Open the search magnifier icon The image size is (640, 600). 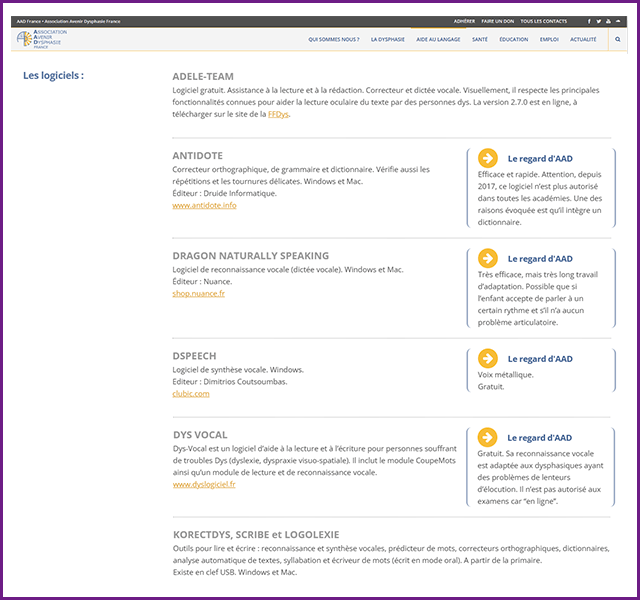pos(618,40)
